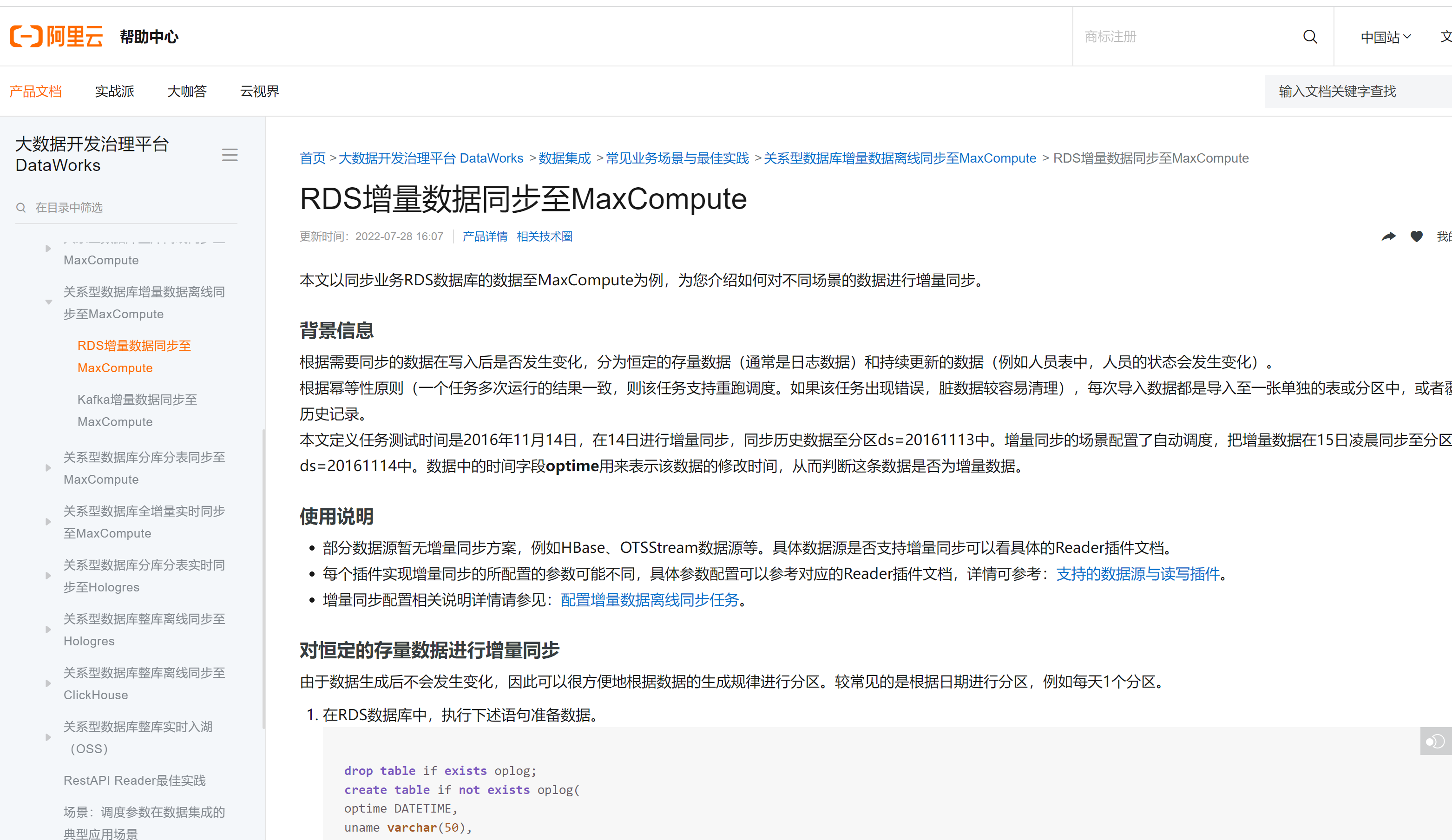Expand 关系型数据库整库离线同步至ClickHouse node
The image size is (1452, 840).
pyautogui.click(x=48, y=683)
